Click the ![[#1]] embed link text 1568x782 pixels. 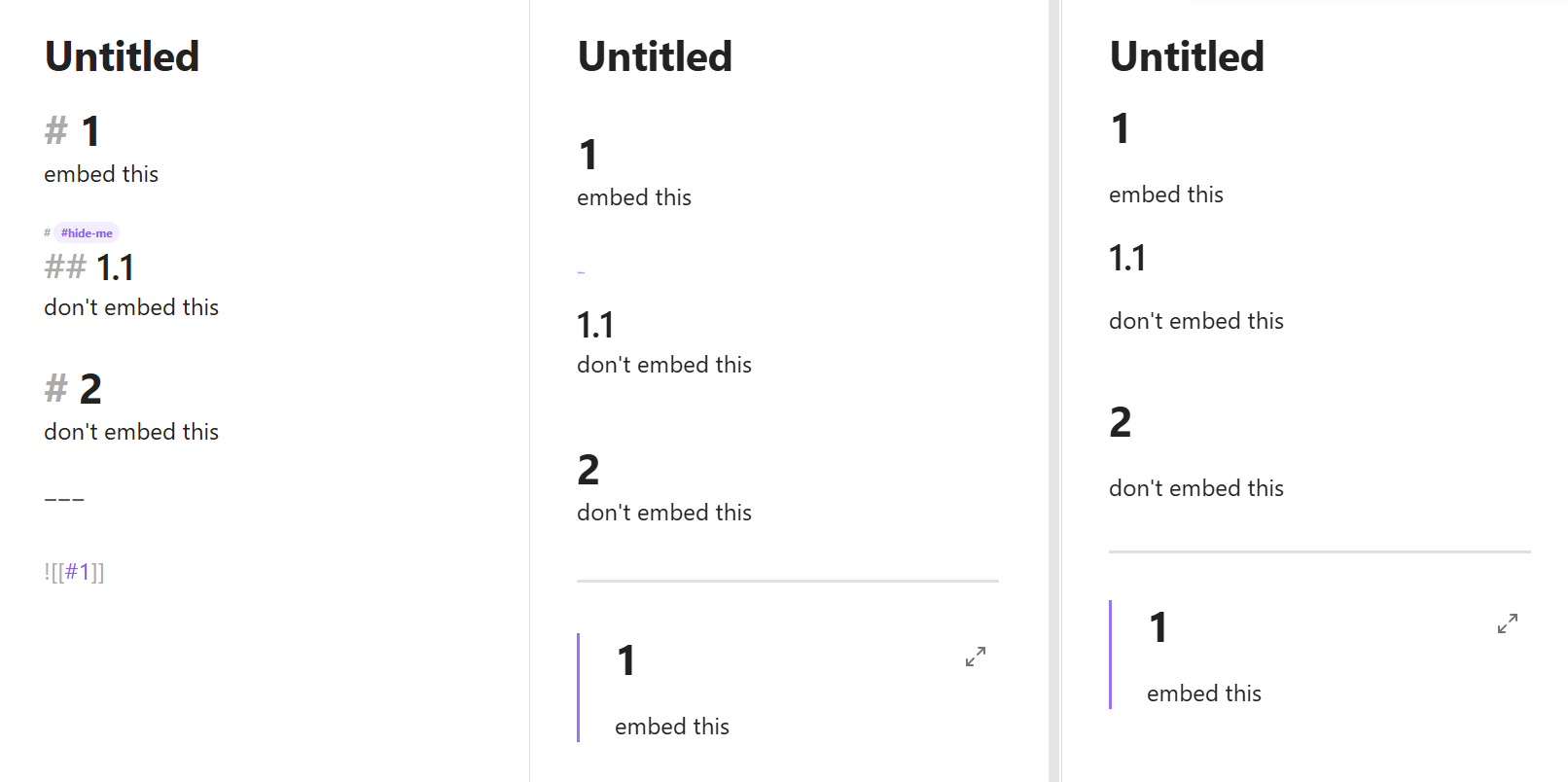75,572
